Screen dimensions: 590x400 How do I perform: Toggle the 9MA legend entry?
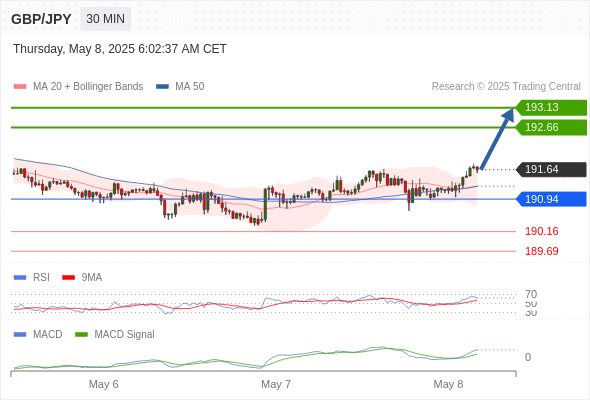coord(82,277)
